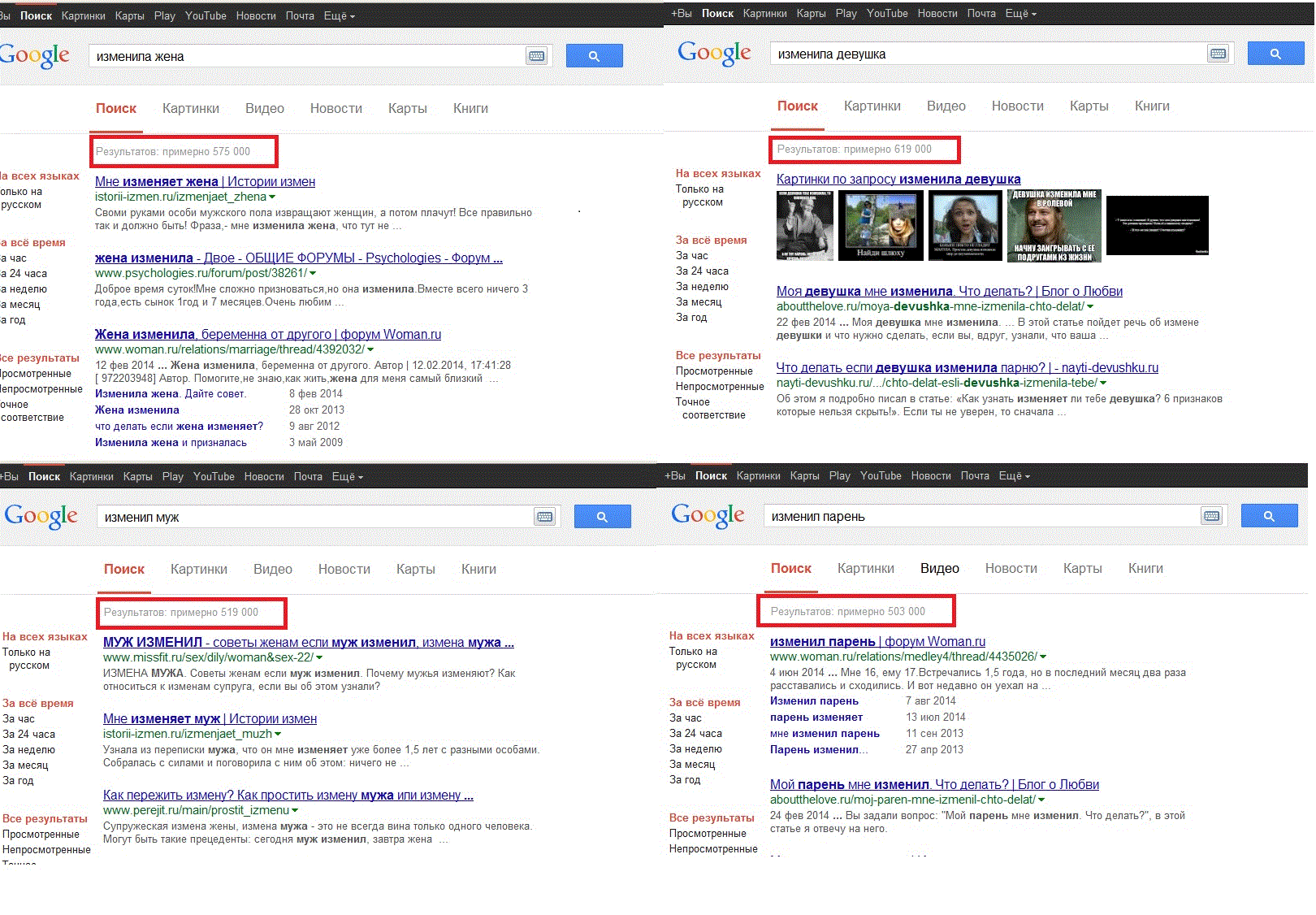Viewport: 1316px width, 915px height.
Task: Open 'жена изменила - Двое - ОБЩИЕ ФОРУМЫ' result
Action: tap(299, 258)
